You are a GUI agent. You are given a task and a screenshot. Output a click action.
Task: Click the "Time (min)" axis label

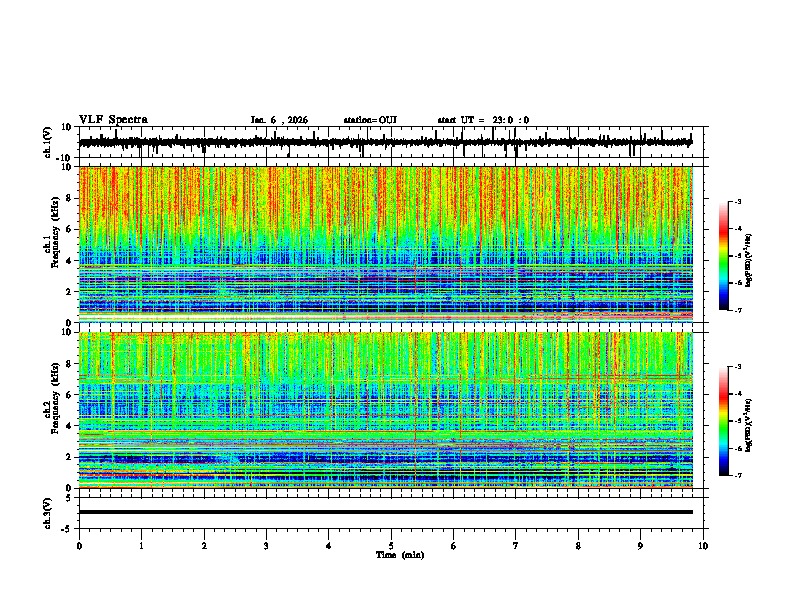click(x=400, y=555)
